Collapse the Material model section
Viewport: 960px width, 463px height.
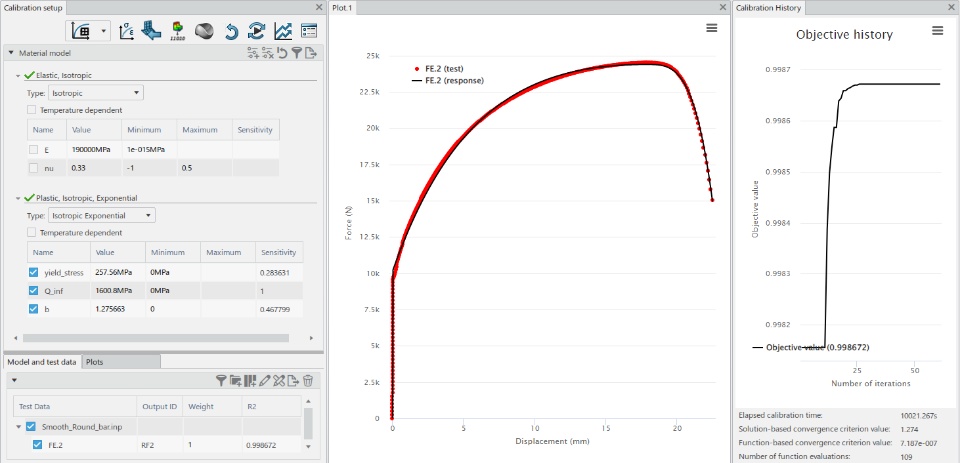click(x=11, y=53)
